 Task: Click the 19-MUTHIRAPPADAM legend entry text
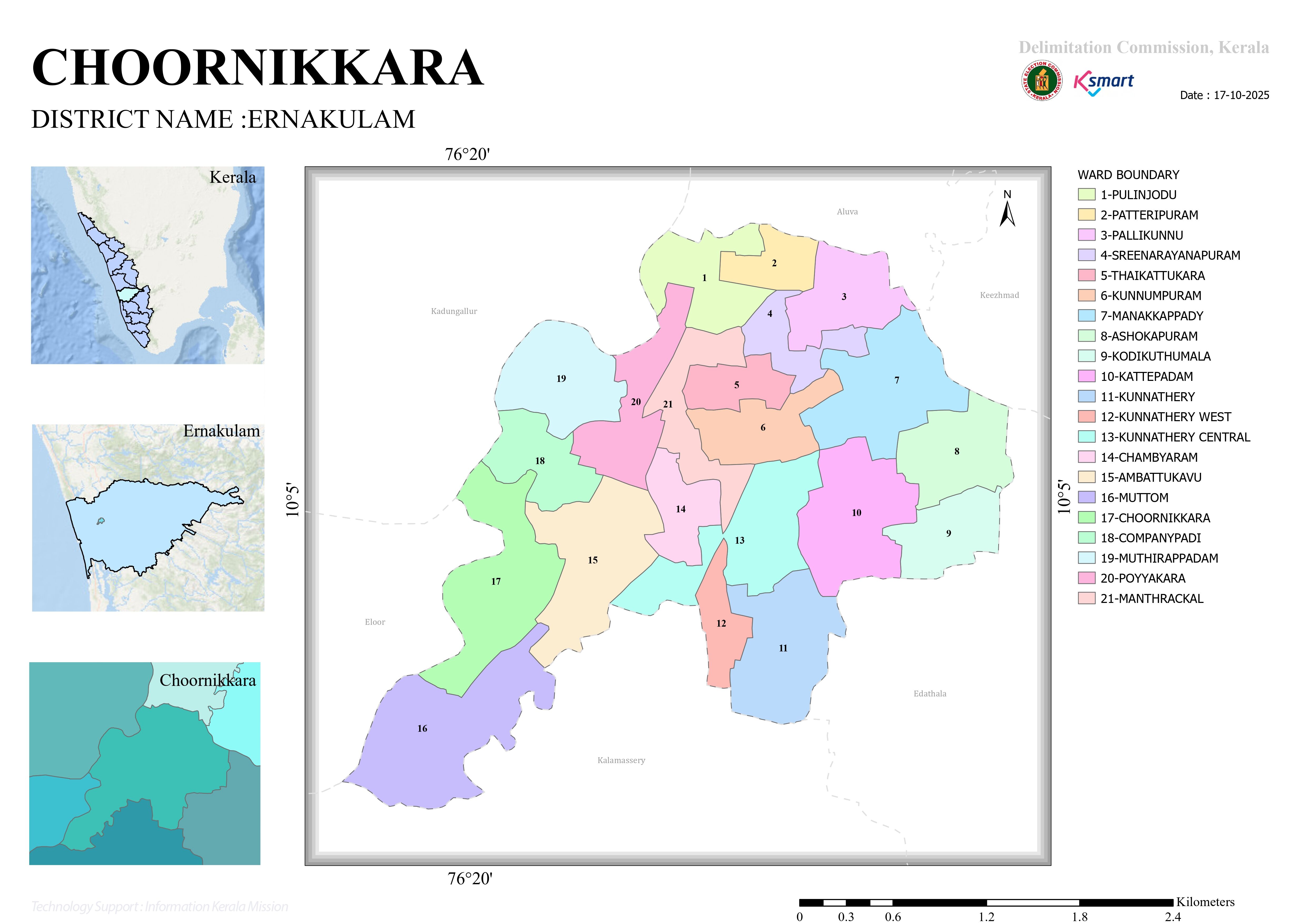[x=1159, y=558]
